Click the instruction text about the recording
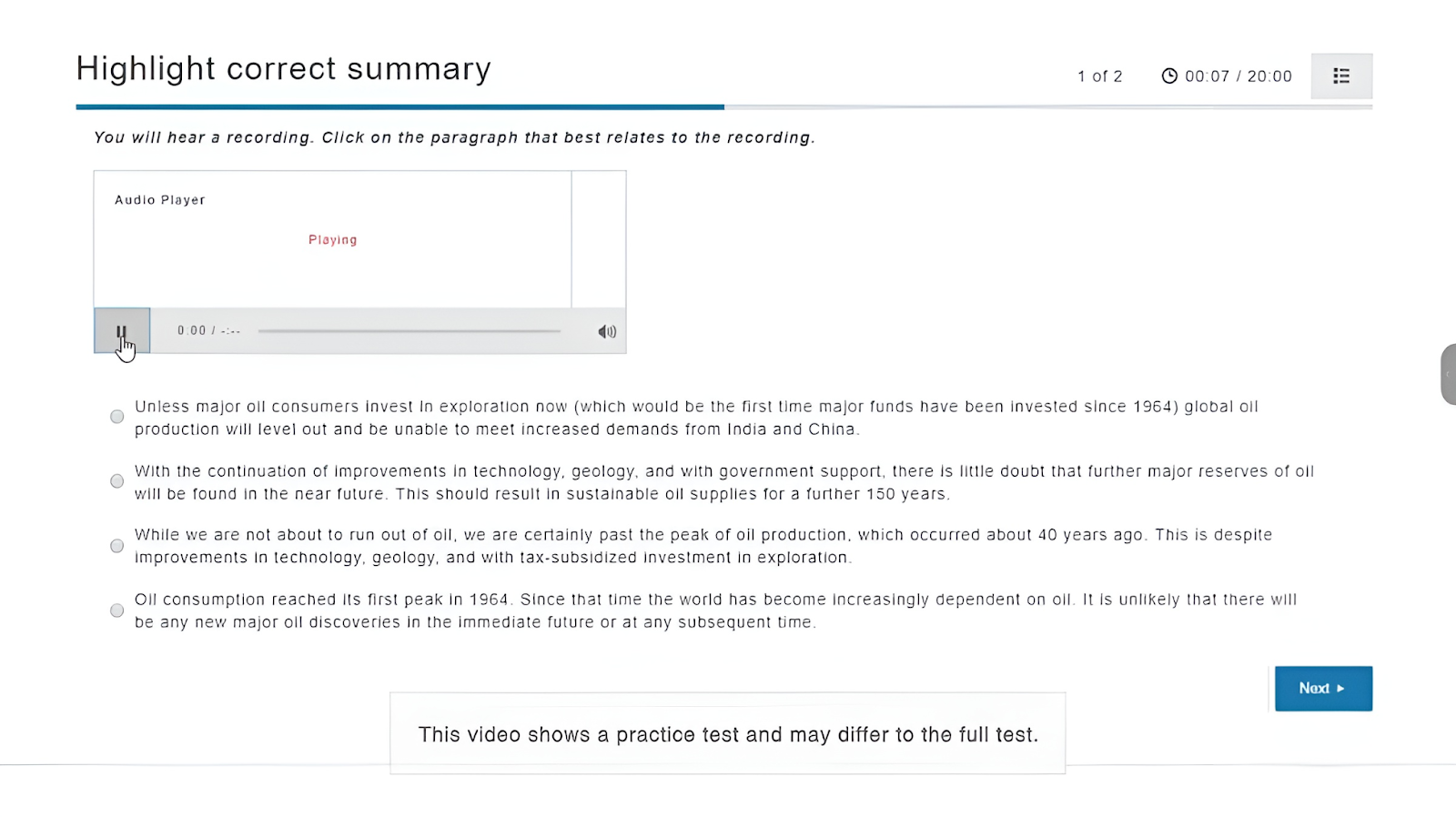This screenshot has width=1456, height=817. [455, 137]
